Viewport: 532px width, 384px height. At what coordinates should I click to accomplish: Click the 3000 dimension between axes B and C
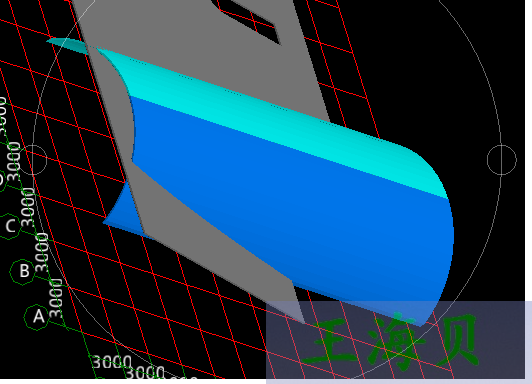pyautogui.click(x=42, y=252)
